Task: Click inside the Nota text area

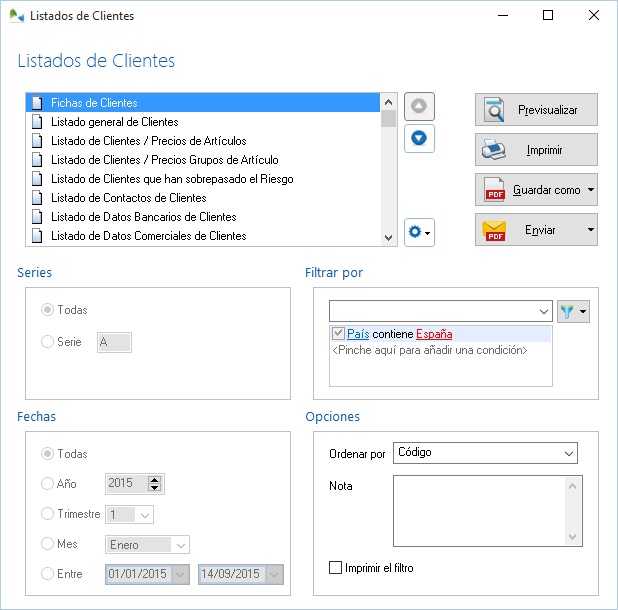Action: point(480,510)
